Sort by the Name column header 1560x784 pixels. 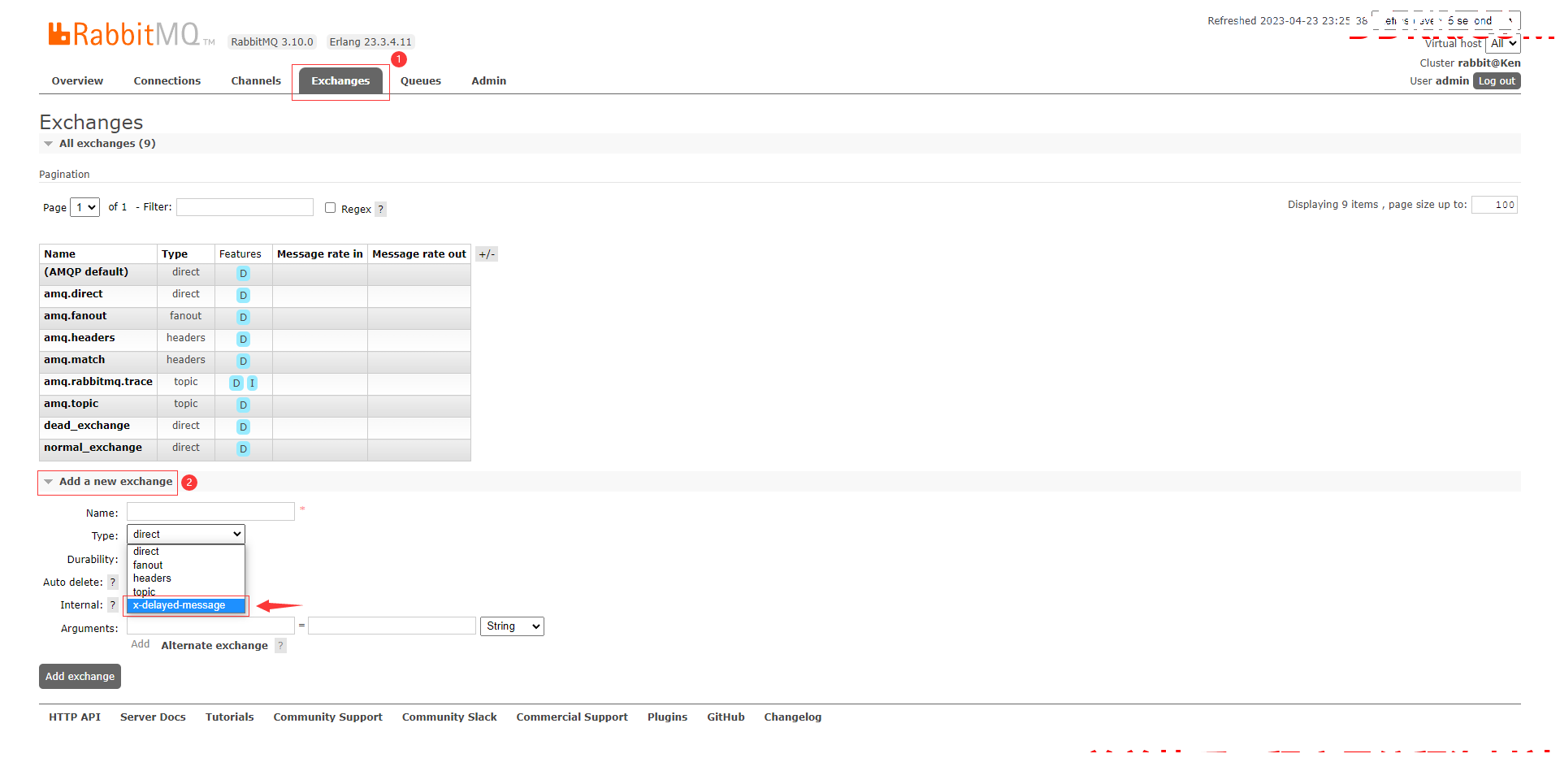[x=60, y=254]
